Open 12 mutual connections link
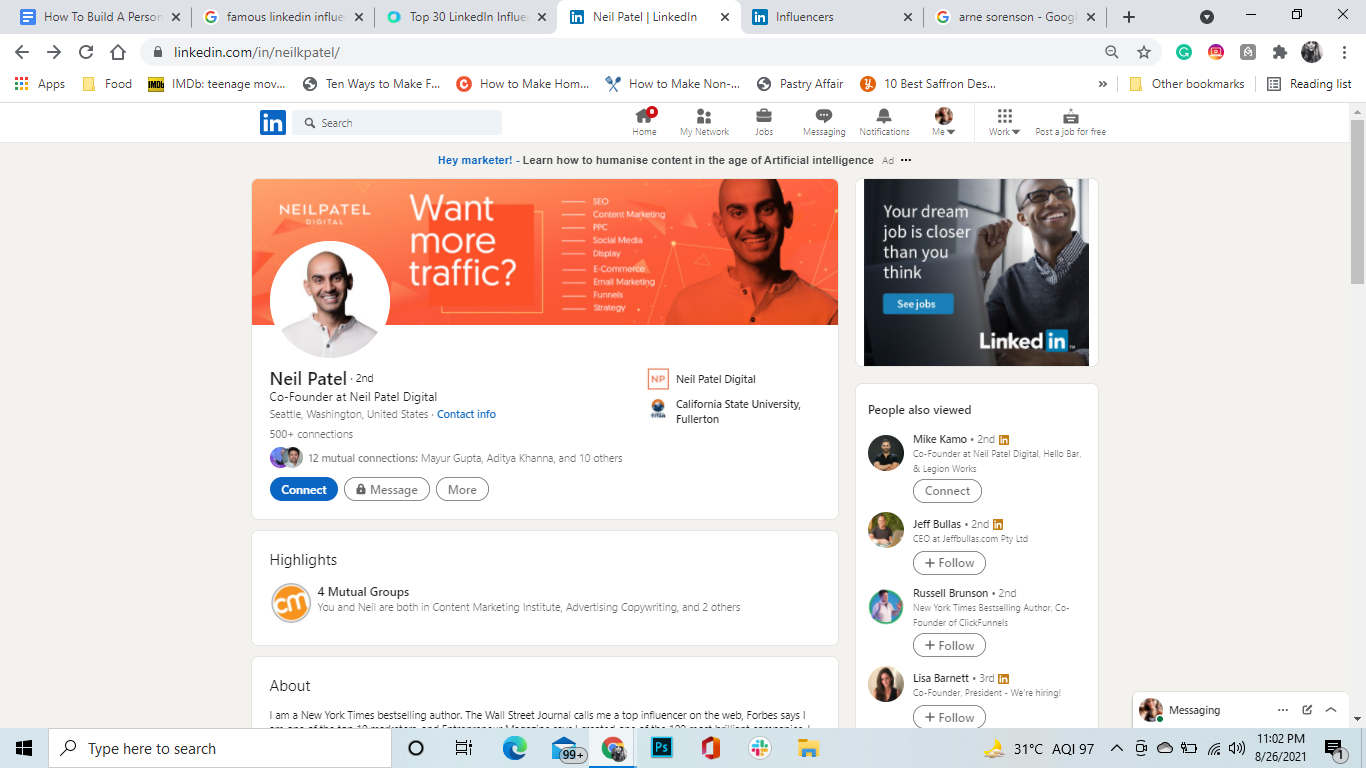1366x768 pixels. pos(465,458)
